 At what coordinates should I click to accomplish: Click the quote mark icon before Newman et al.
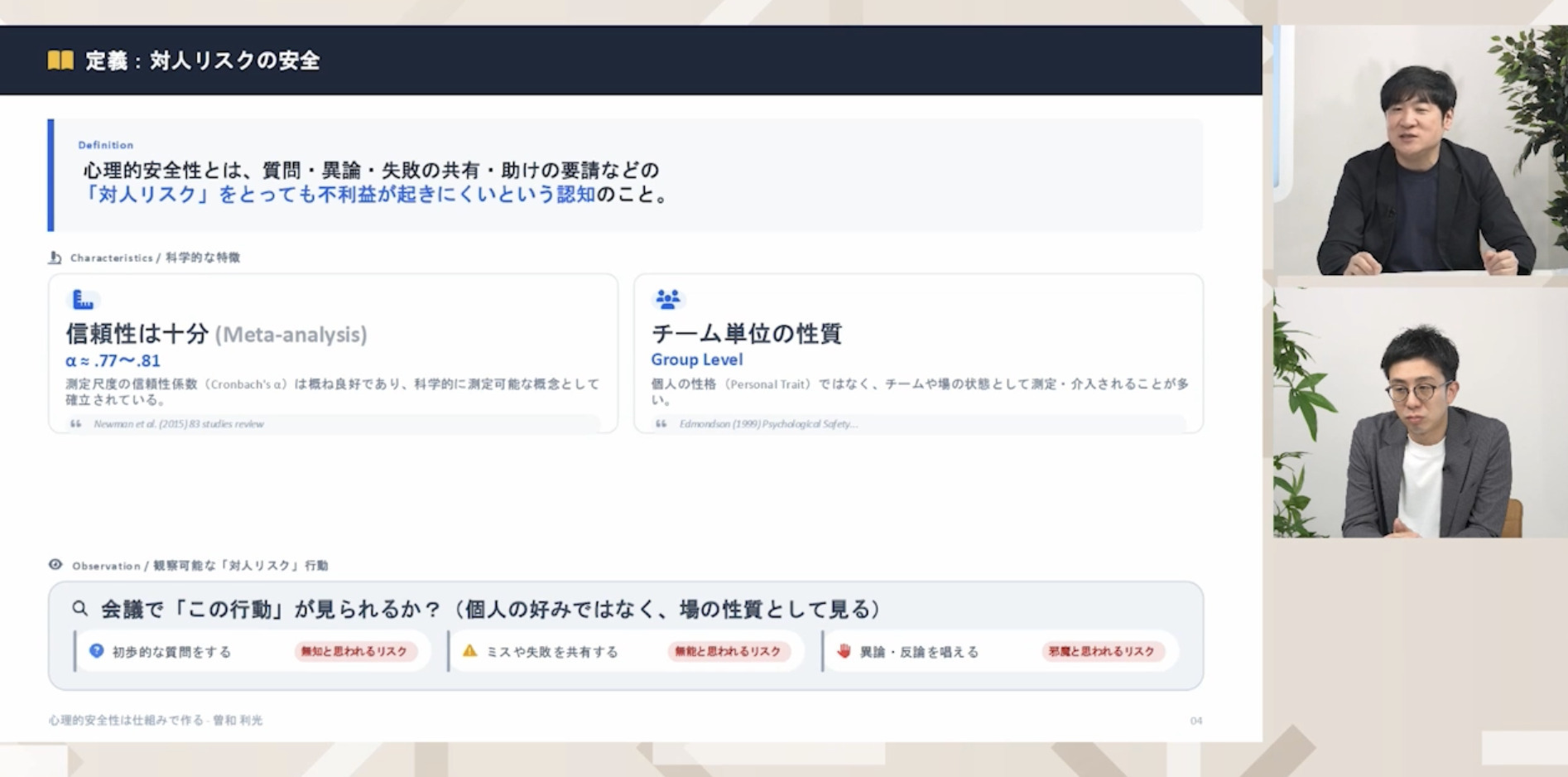pos(76,424)
